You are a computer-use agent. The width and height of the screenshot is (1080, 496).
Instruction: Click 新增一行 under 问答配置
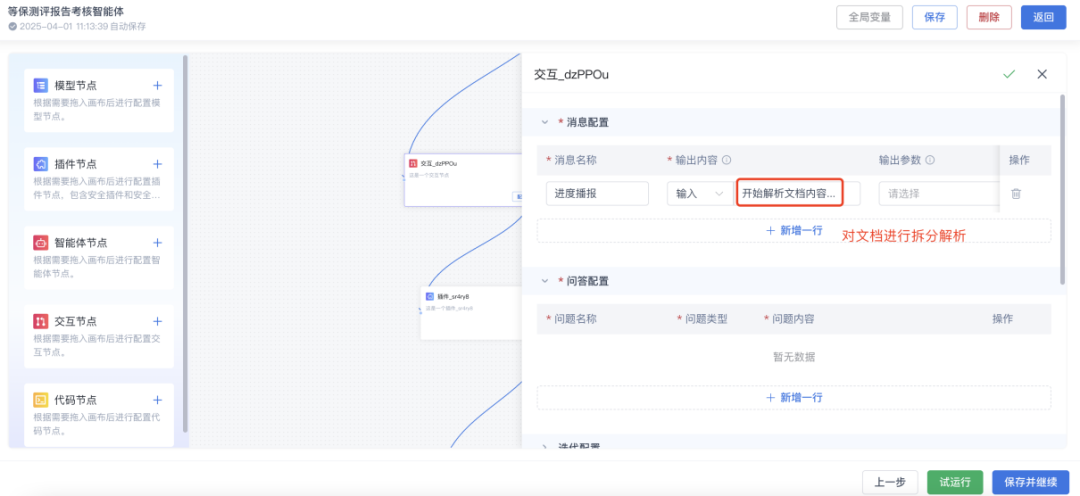coord(794,397)
